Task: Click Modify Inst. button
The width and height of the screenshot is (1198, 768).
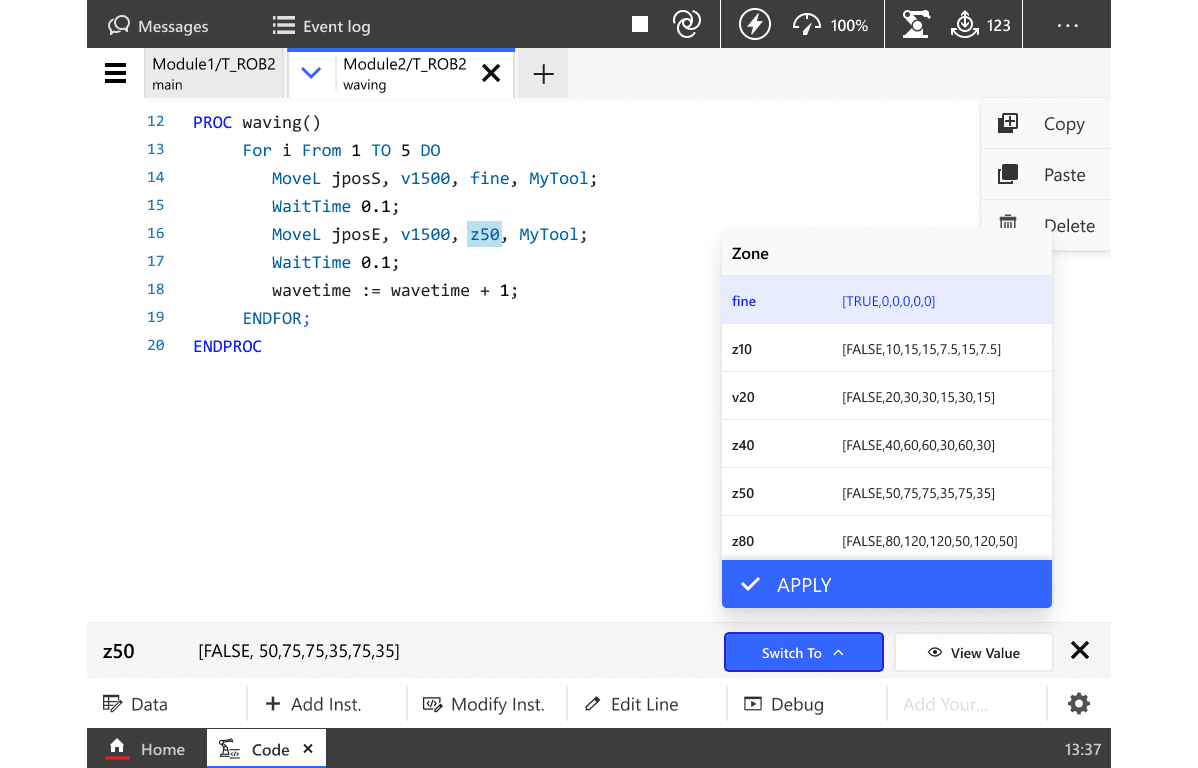Action: pyautogui.click(x=484, y=704)
